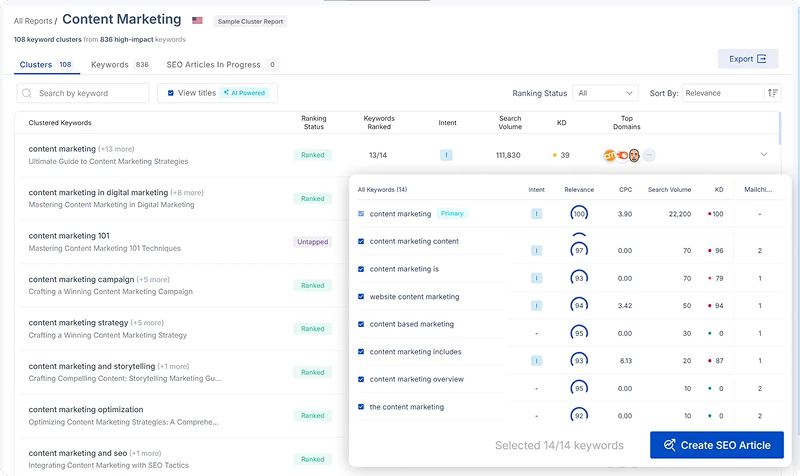Click Search by keyword input field
Screen dimensions: 800x476
(83, 93)
